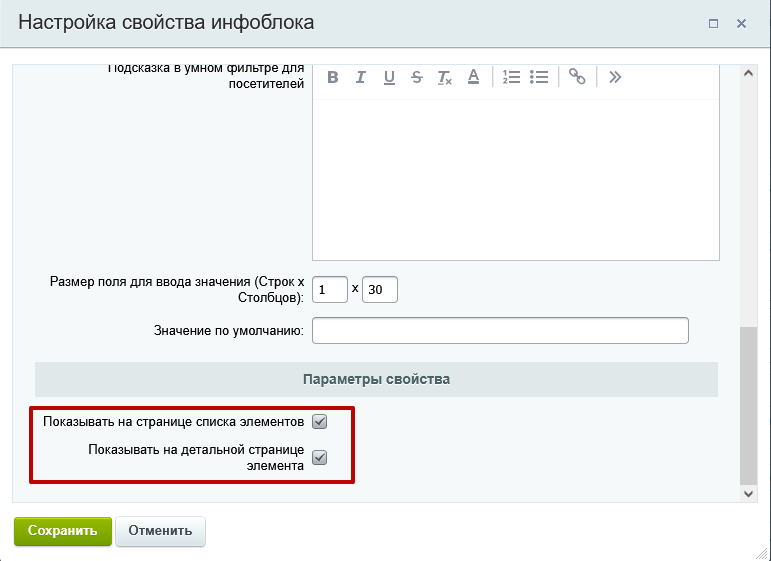Viewport: 771px width, 561px height.
Task: Expand more editor toolbar options
Action: (x=615, y=77)
